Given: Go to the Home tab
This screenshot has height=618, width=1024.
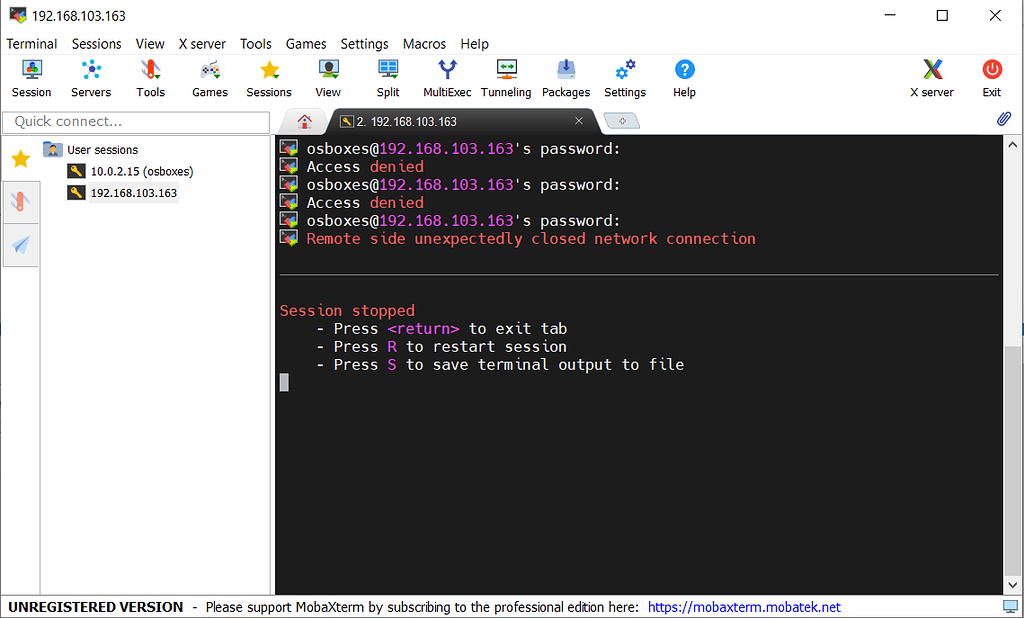Looking at the screenshot, I should point(305,121).
